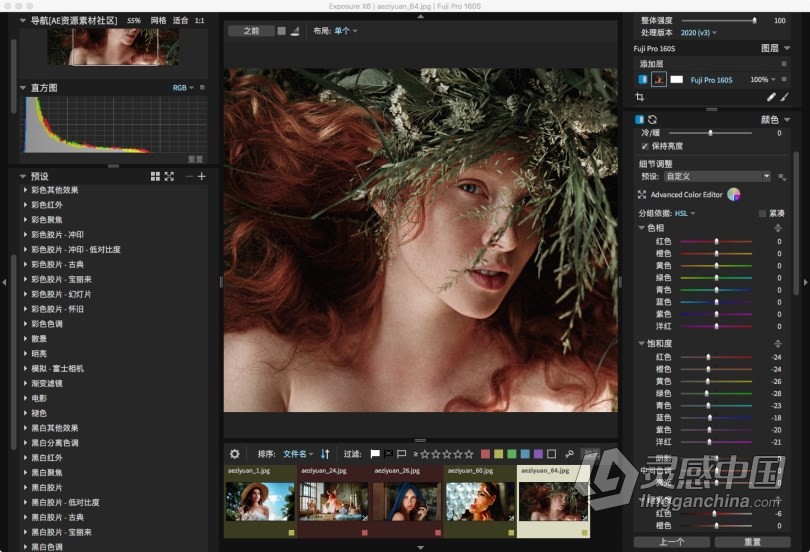This screenshot has width=810, height=552.
Task: Select the aeziyuan_60.jpg thumbnail
Action: click(480, 501)
